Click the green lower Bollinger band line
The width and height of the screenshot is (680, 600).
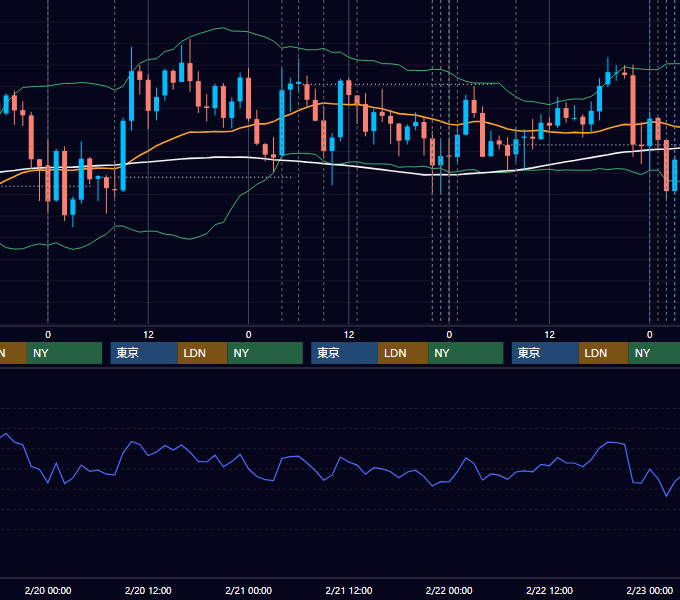click(189, 238)
